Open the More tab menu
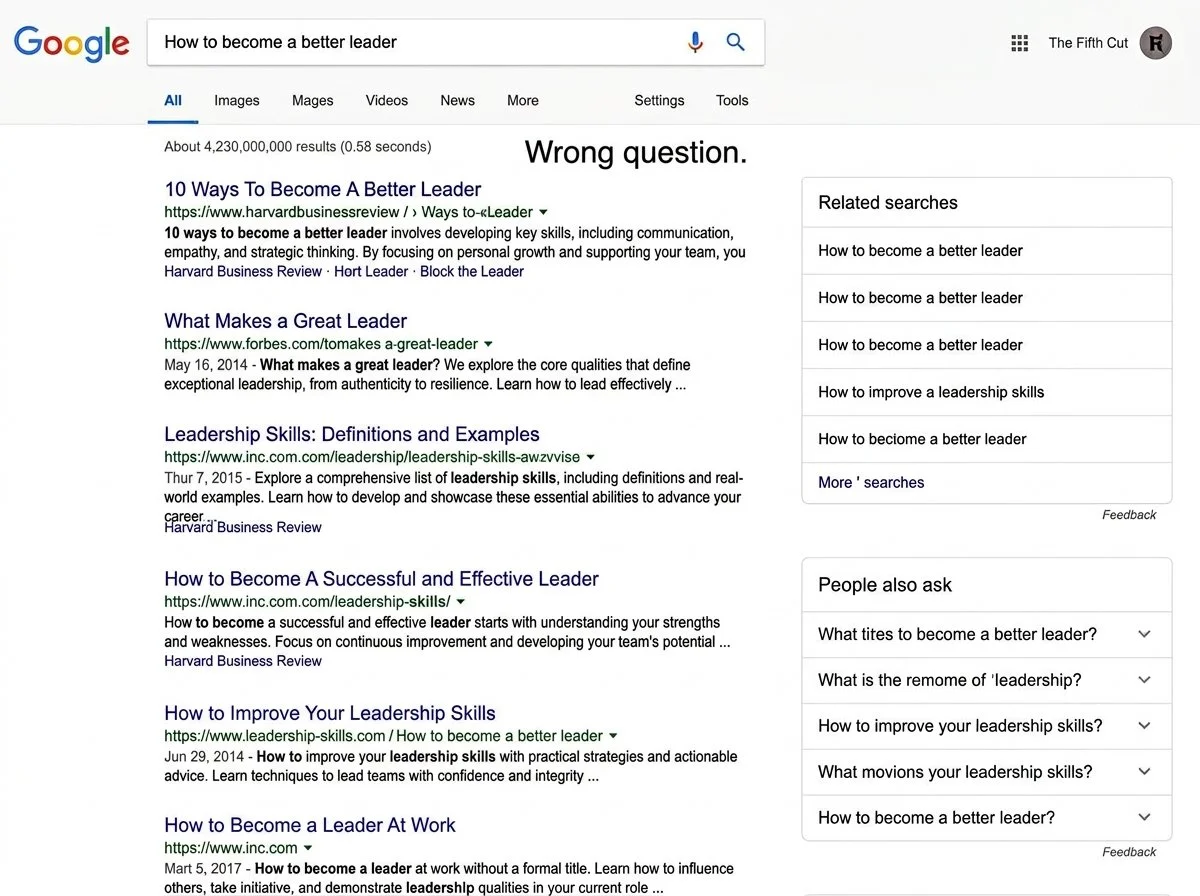The image size is (1200, 896). (x=523, y=100)
